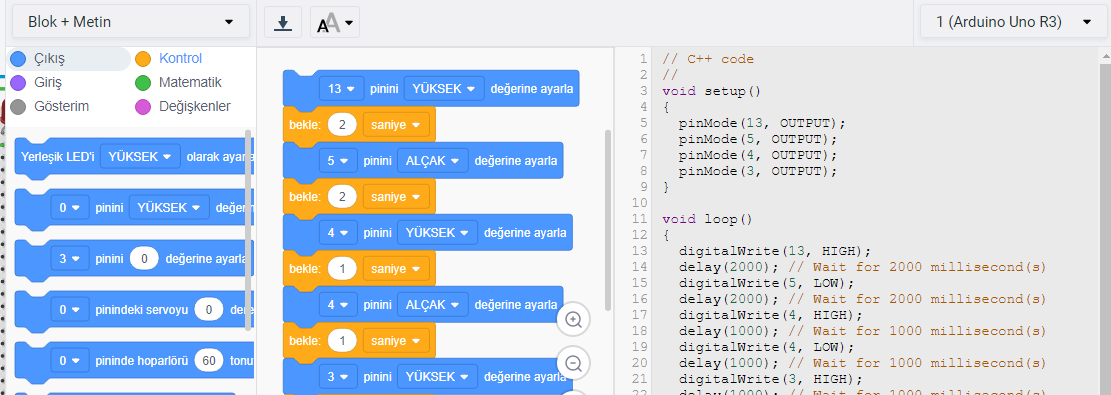Open saniye dropdown on first bekle block
The width and height of the screenshot is (1111, 395).
[396, 126]
